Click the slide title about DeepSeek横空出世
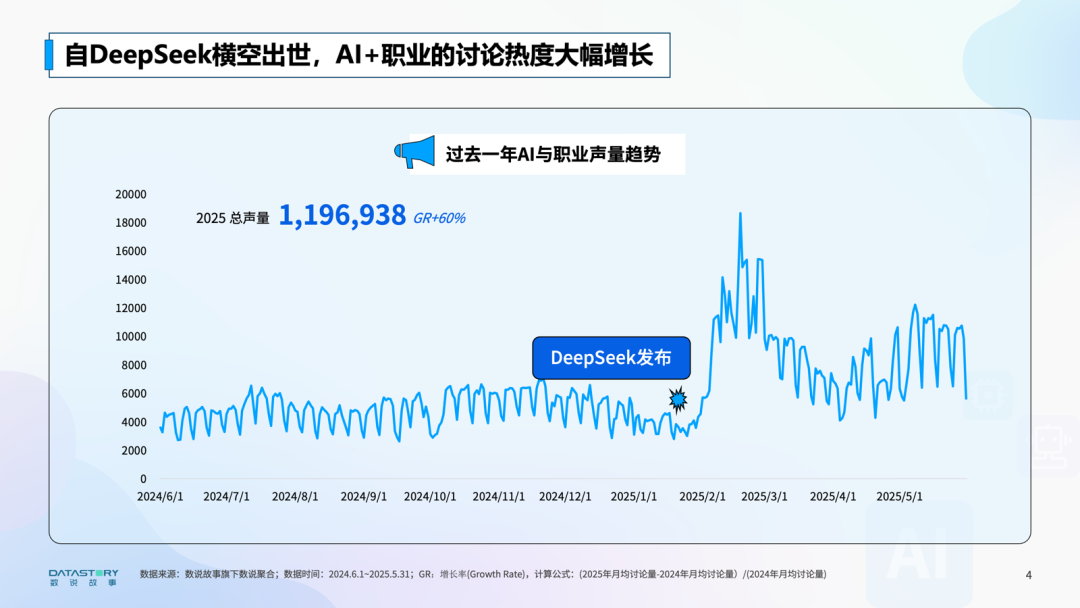Image resolution: width=1080 pixels, height=608 pixels. click(x=358, y=55)
